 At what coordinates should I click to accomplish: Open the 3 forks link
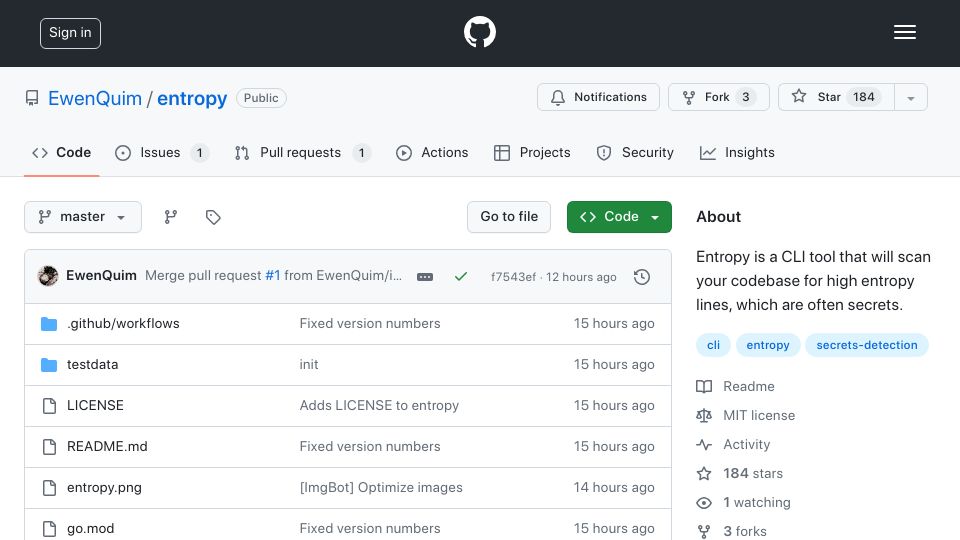coord(732,531)
